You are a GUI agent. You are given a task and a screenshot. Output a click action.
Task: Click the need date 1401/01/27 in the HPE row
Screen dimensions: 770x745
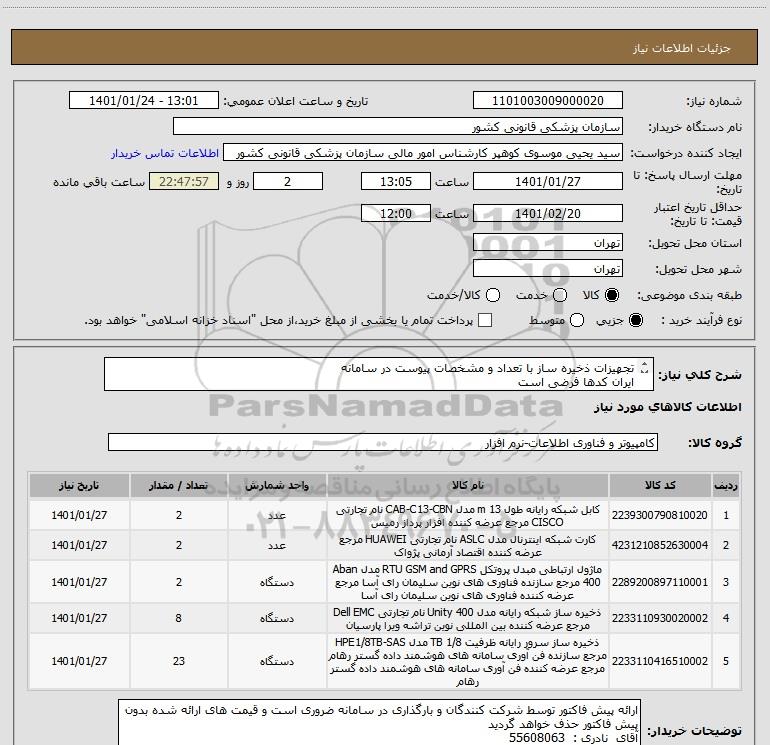[79, 661]
